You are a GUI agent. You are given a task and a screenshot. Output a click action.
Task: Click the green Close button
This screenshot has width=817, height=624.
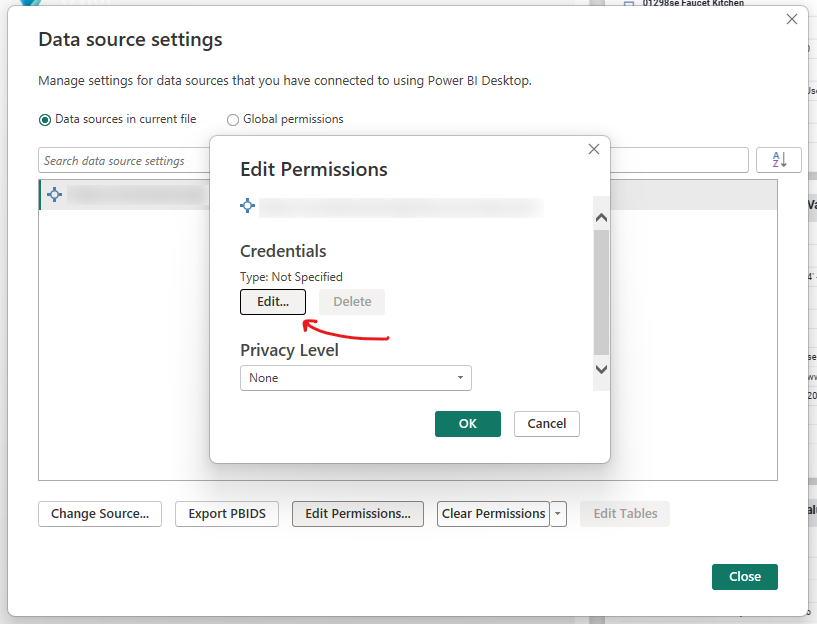pos(744,577)
